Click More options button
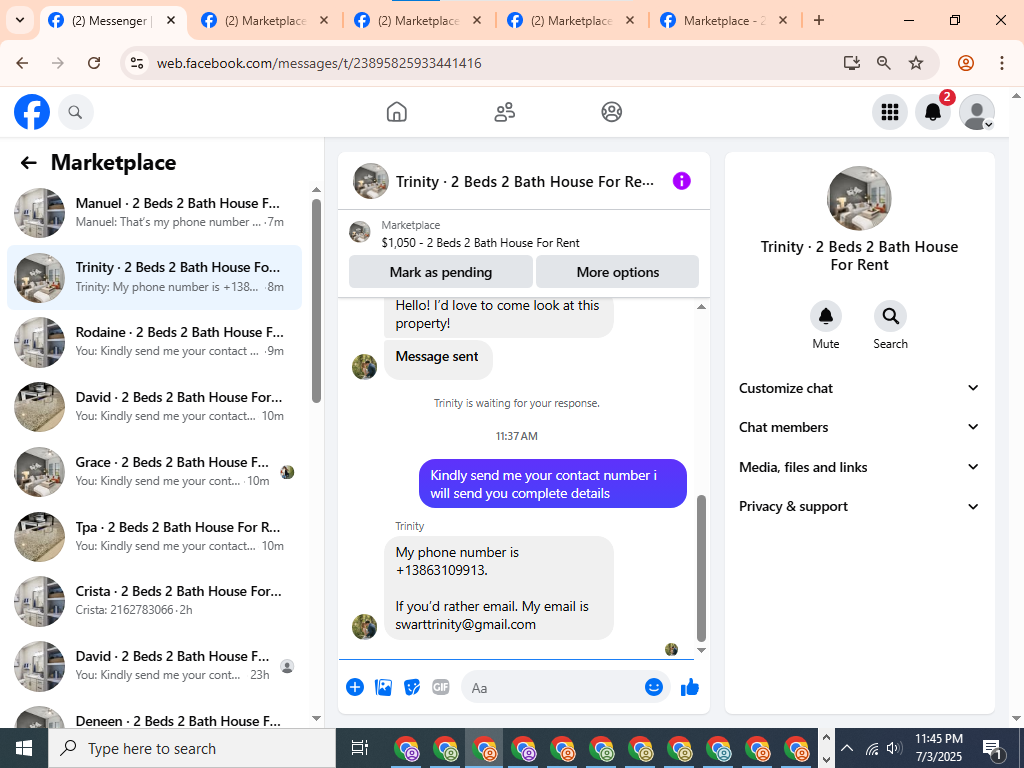The width and height of the screenshot is (1024, 768). click(x=618, y=272)
